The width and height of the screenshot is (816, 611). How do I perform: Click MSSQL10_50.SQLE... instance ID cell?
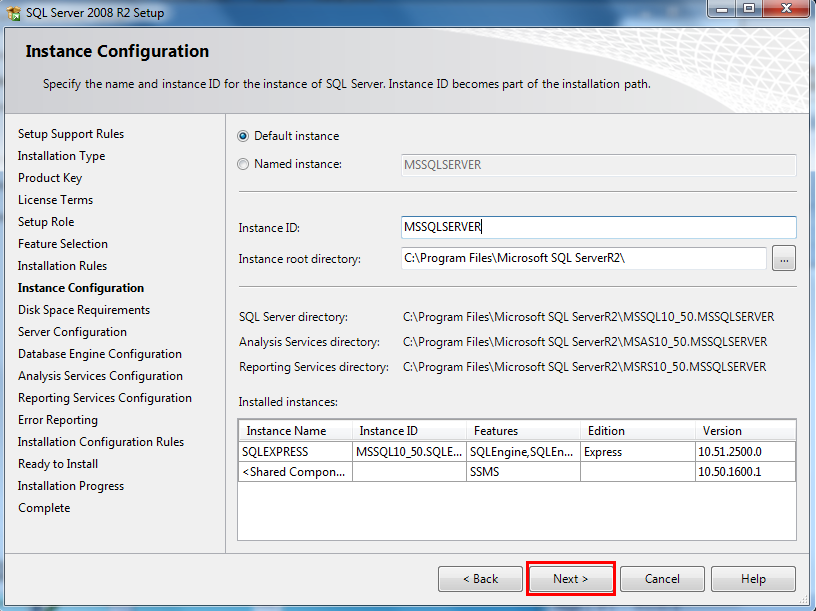coord(409,452)
